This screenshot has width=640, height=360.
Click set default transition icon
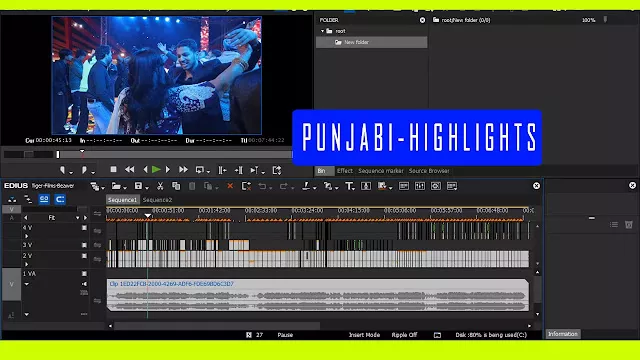pyautogui.click(x=328, y=186)
